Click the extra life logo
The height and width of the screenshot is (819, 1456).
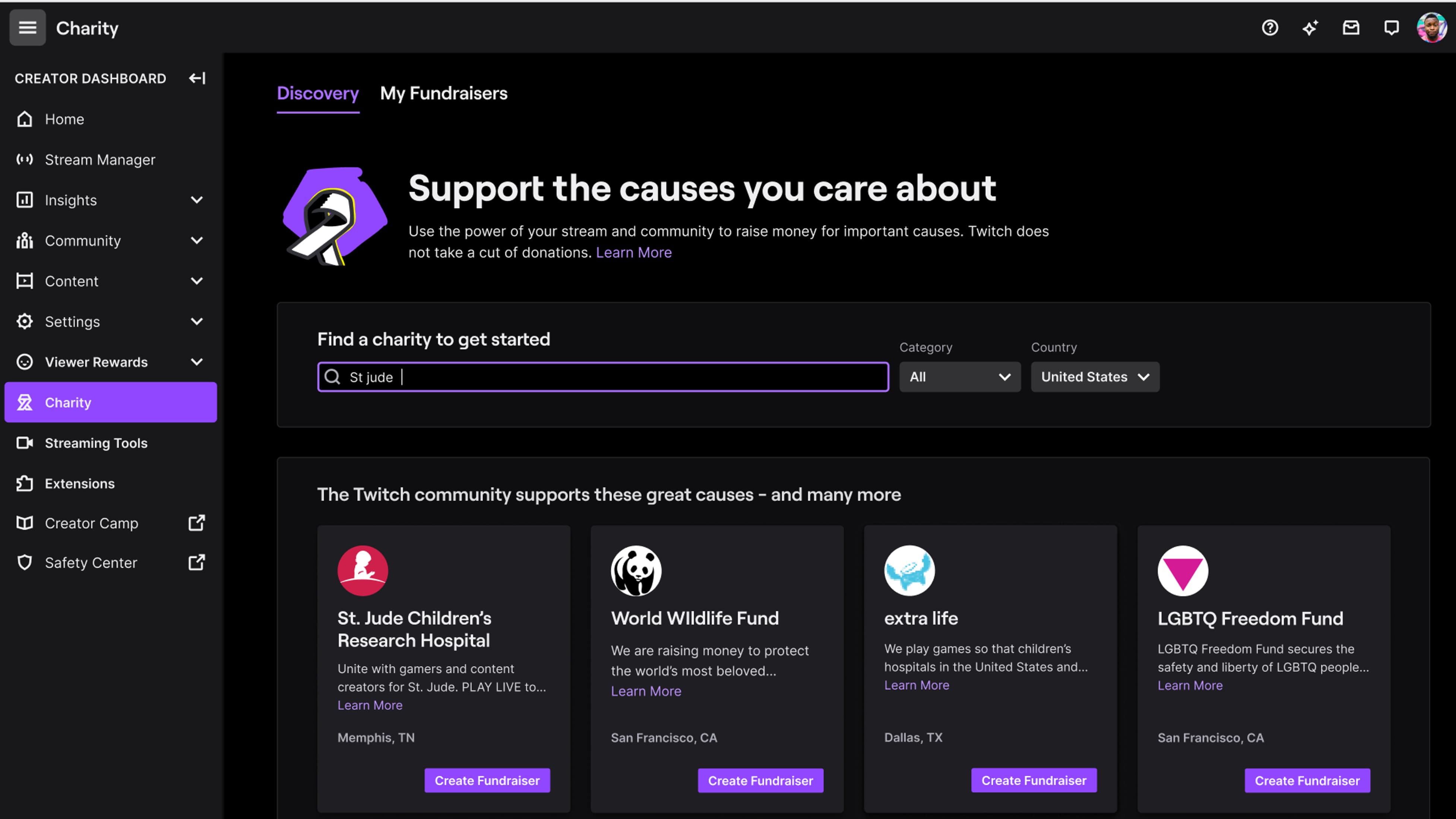pyautogui.click(x=909, y=571)
